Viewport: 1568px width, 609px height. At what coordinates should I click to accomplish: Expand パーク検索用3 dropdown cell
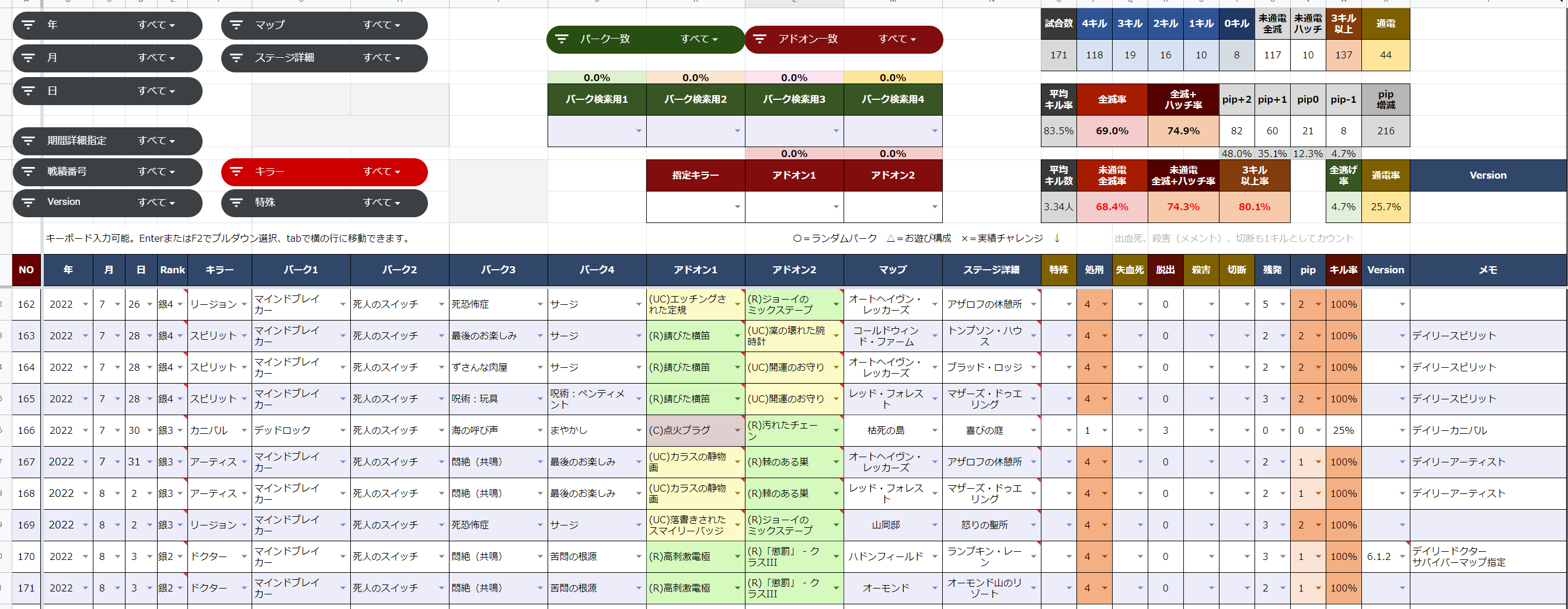[836, 131]
